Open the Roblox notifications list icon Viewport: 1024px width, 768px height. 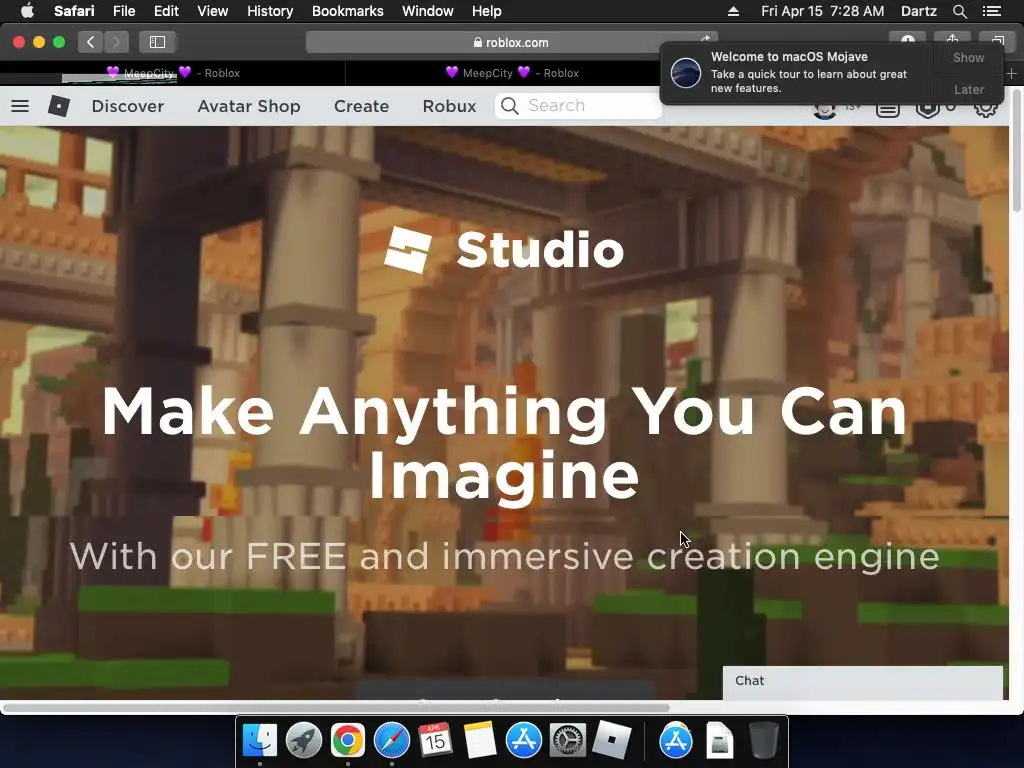888,109
